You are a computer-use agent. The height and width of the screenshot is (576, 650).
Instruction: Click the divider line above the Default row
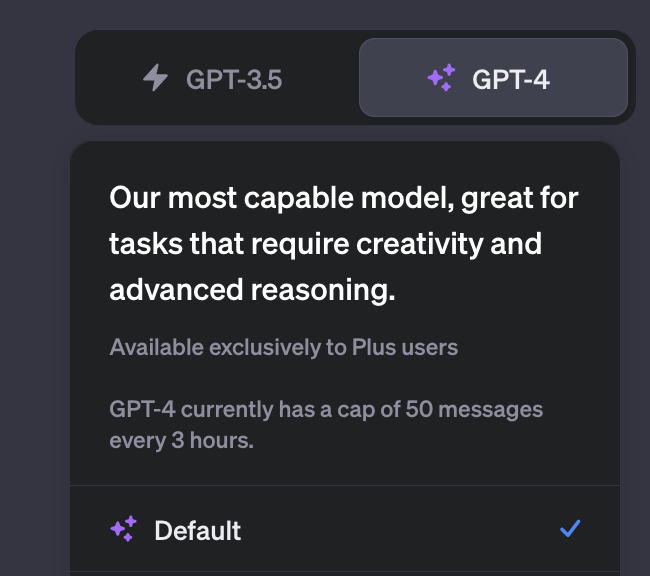click(x=345, y=485)
